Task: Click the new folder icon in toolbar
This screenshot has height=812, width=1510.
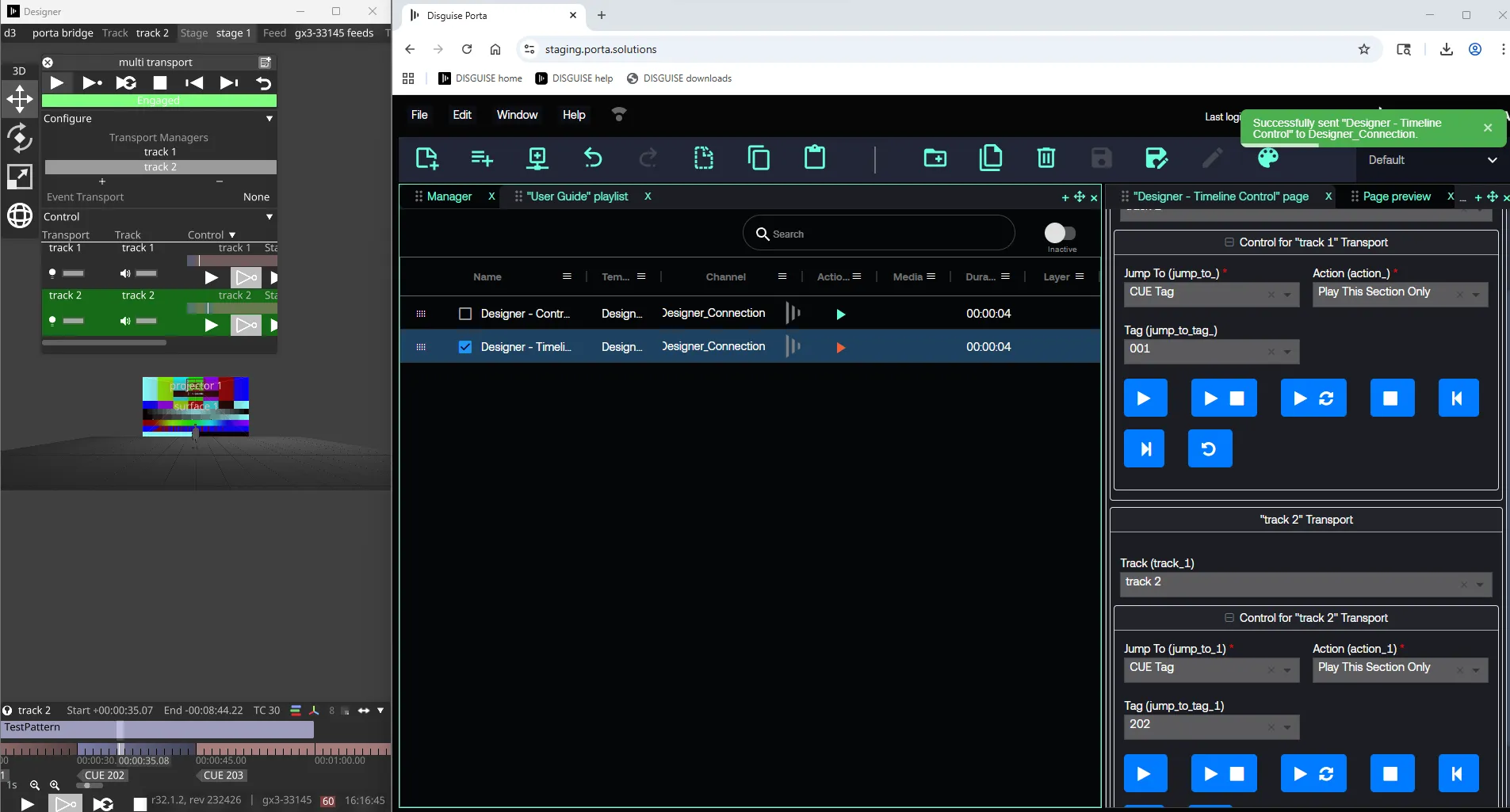Action: tap(935, 158)
